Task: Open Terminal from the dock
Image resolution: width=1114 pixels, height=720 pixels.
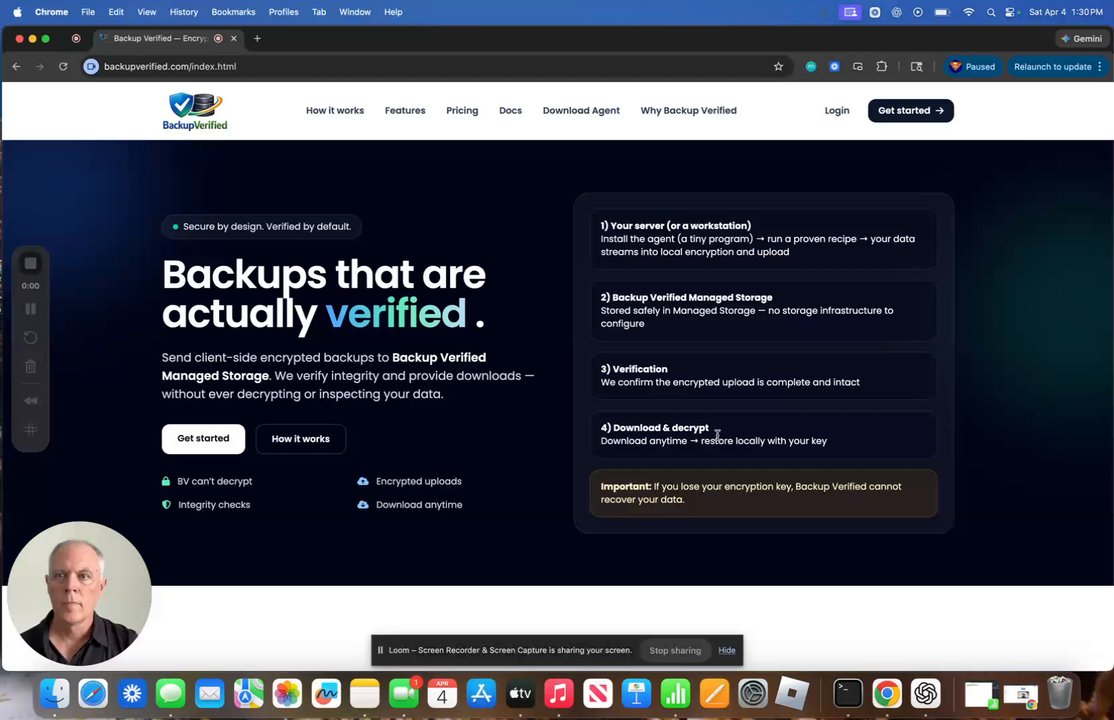Action: point(848,693)
